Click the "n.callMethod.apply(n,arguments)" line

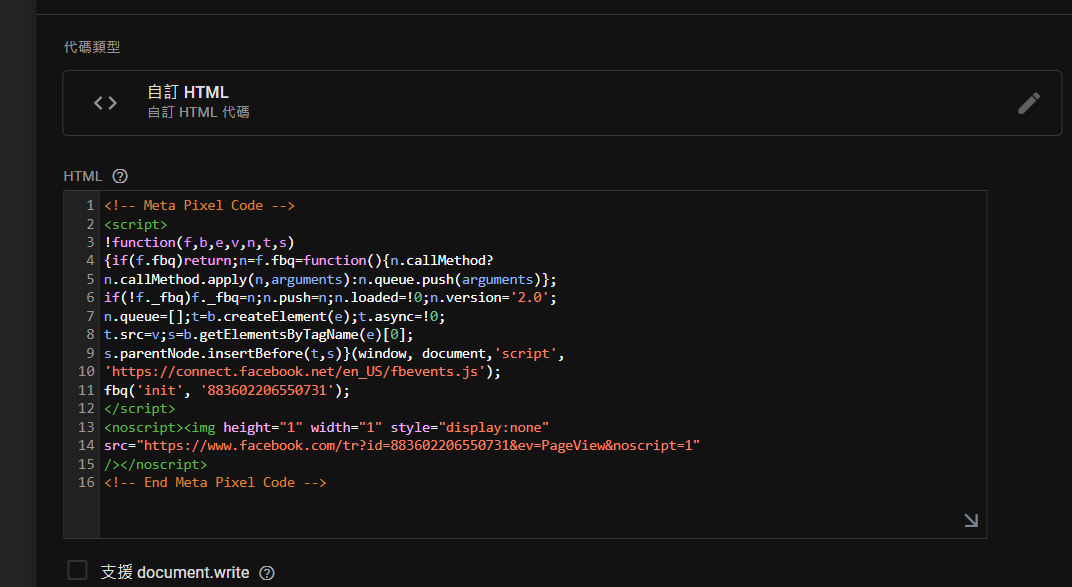[x=330, y=279]
